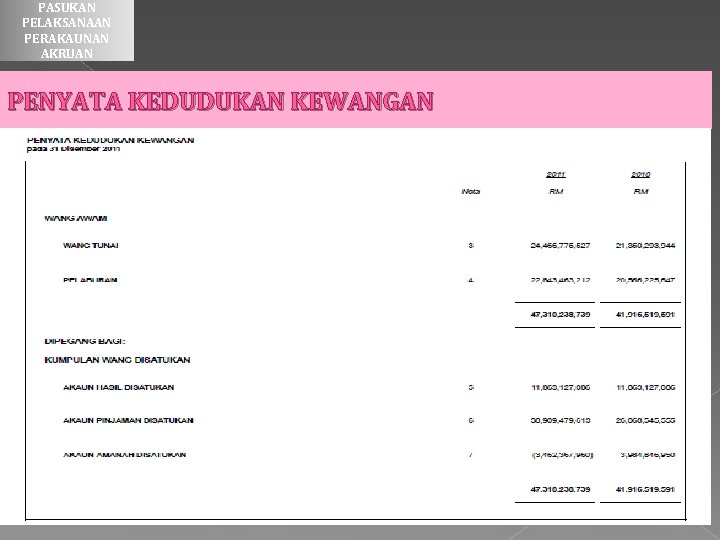720x540 pixels.
Task: Select nota number 3 for WANG TUNAI
Action: point(471,246)
